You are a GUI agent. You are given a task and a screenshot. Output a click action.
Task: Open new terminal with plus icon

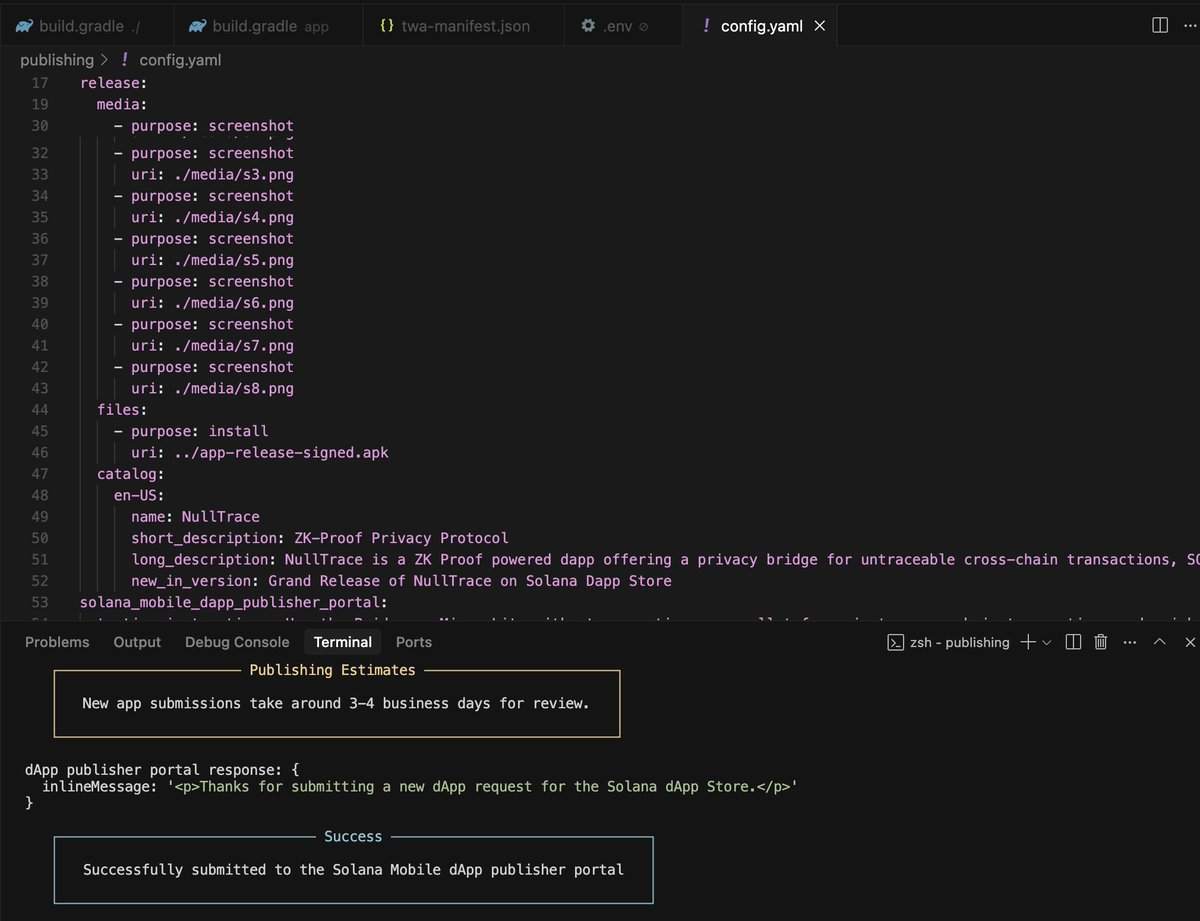click(1028, 642)
